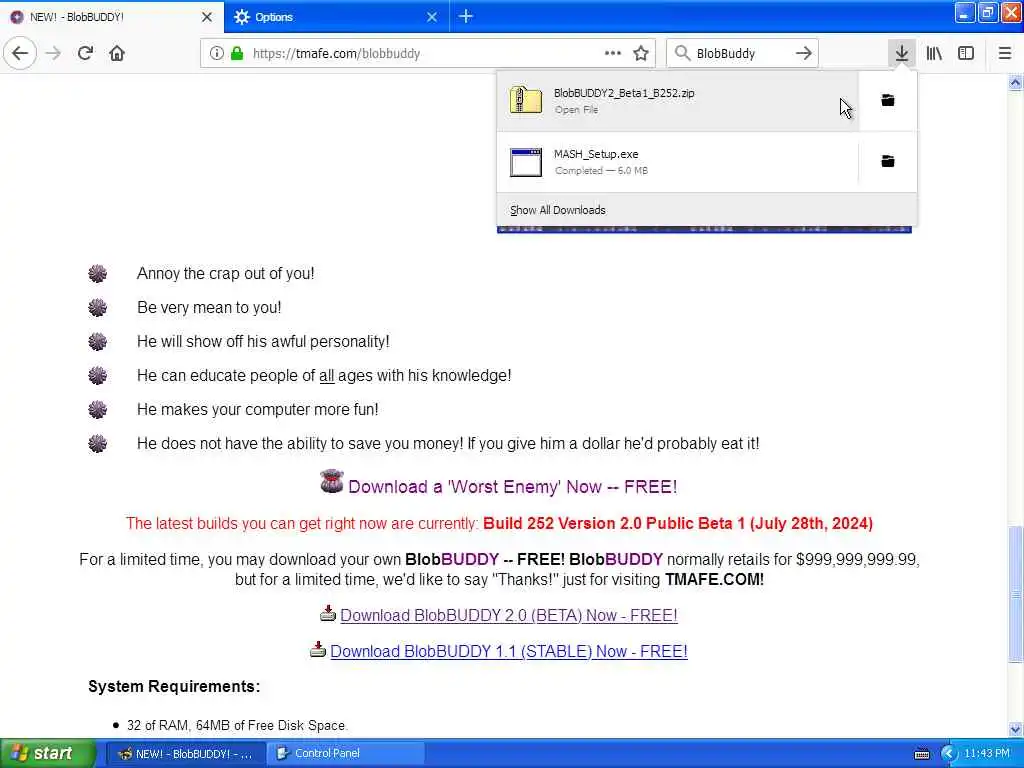1024x768 pixels.
Task: Open the Windows start button
Action: point(47,754)
